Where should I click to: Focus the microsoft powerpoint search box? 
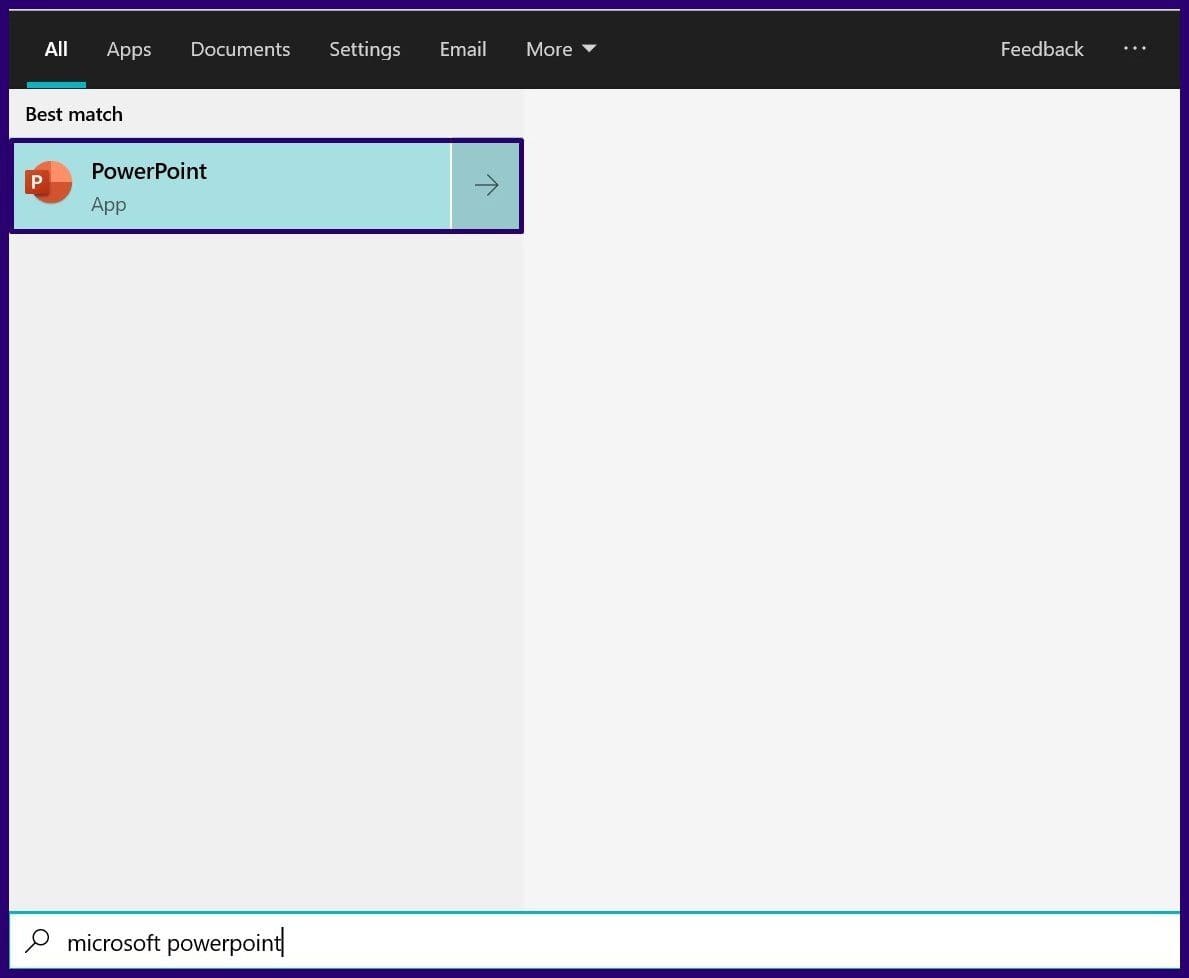594,942
